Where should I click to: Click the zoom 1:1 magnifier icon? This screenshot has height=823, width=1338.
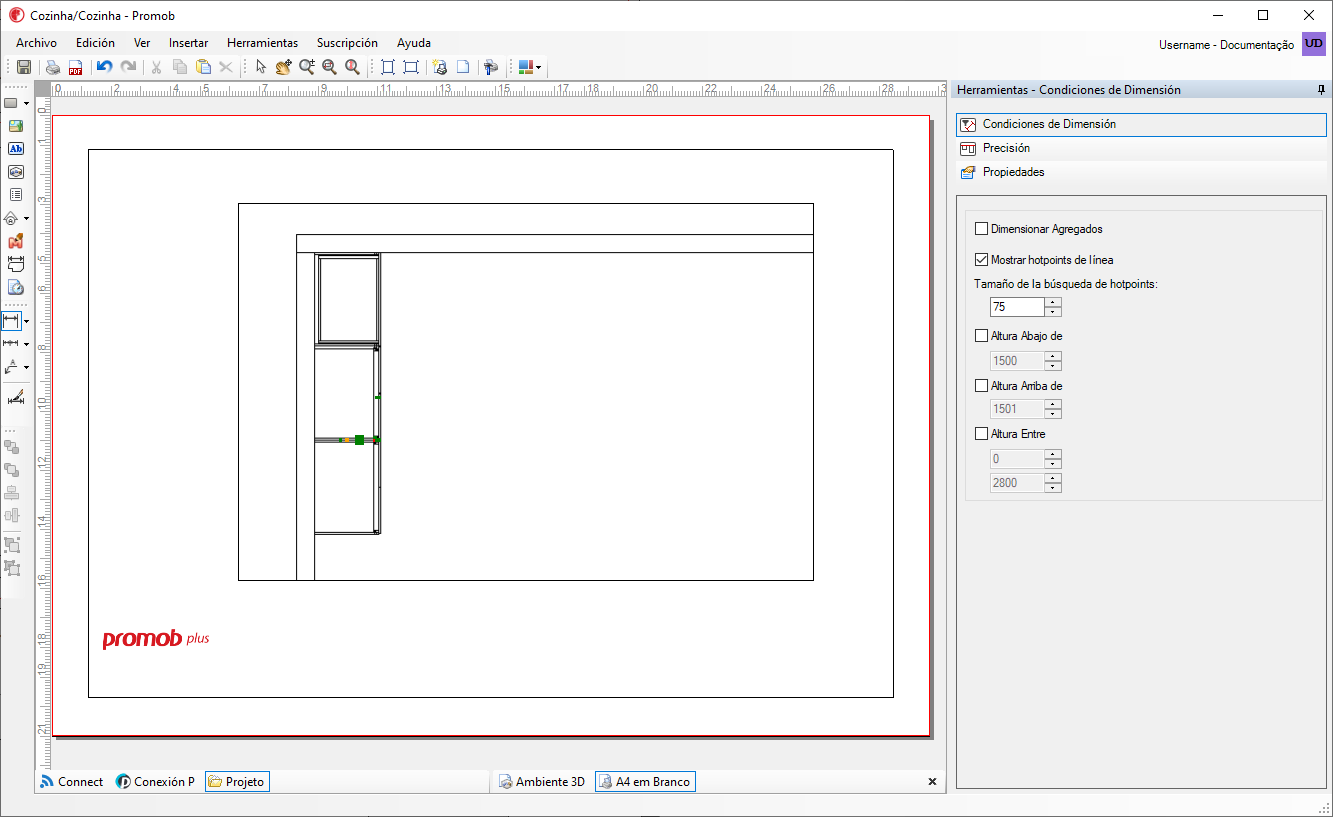(352, 67)
